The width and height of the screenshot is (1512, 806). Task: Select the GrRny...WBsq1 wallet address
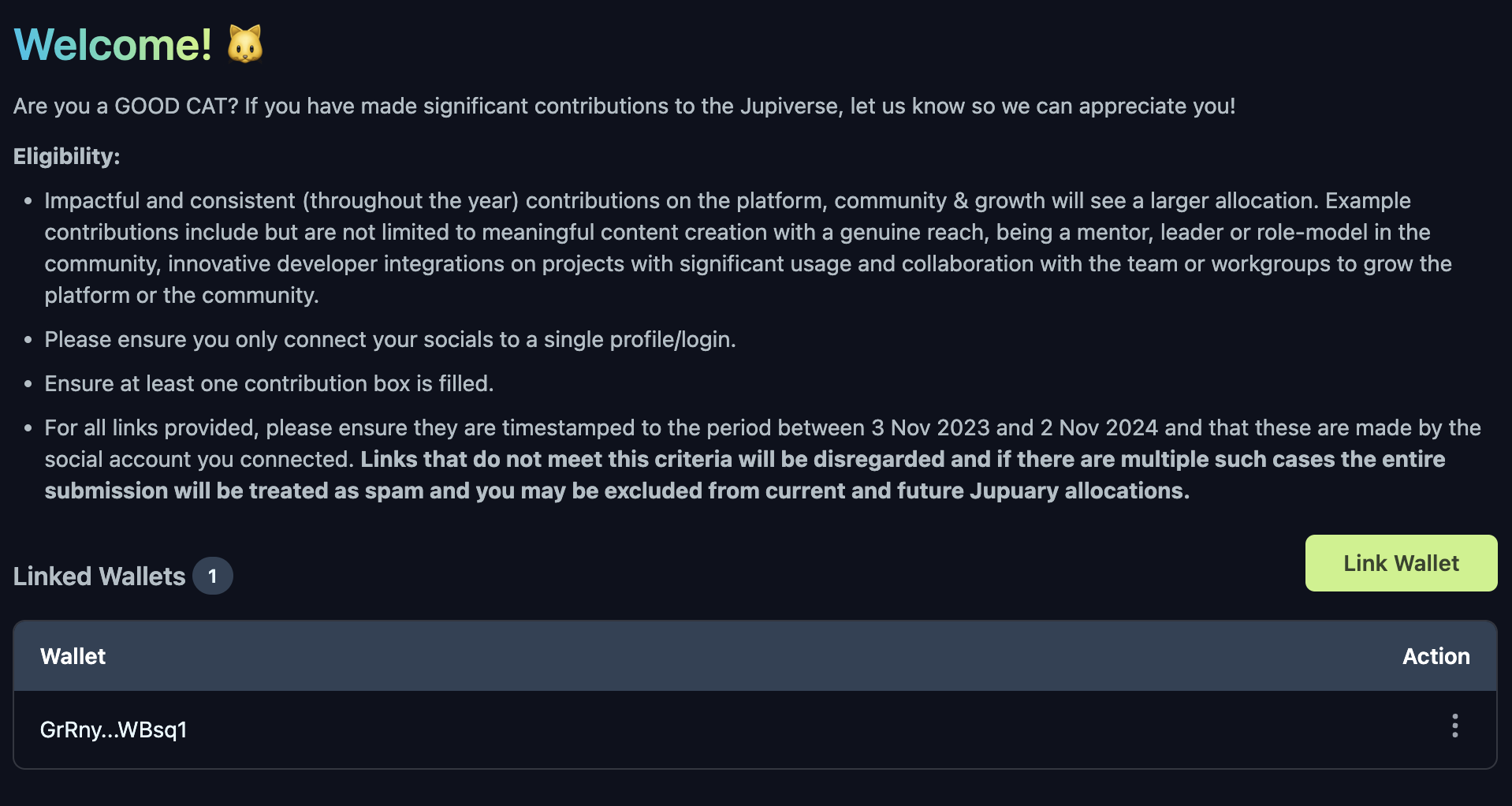click(x=114, y=730)
